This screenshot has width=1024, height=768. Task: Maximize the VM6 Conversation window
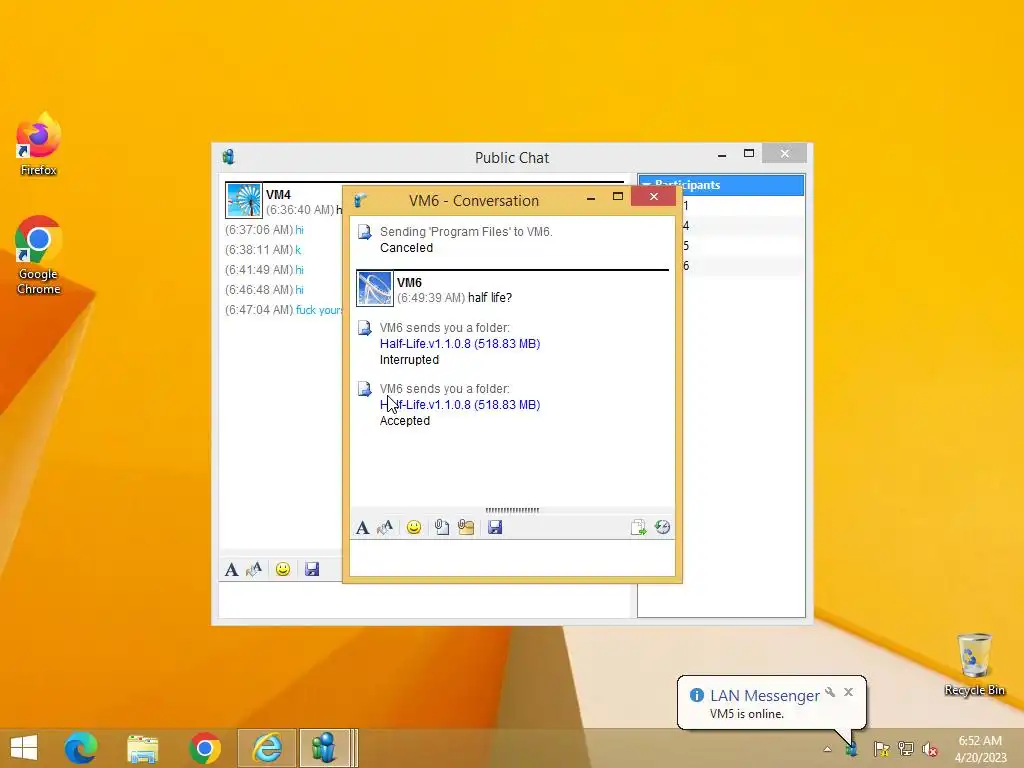tap(618, 197)
